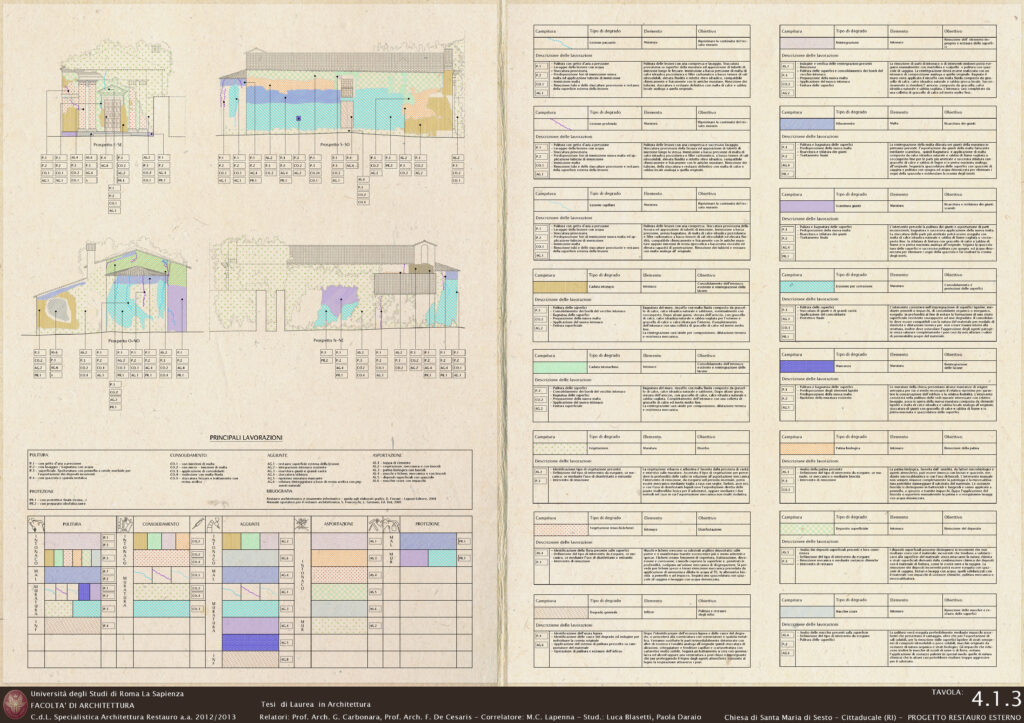Select the syringe icon right of the Consolidamento header
Viewport: 1024px width, 723px height.
[197, 524]
